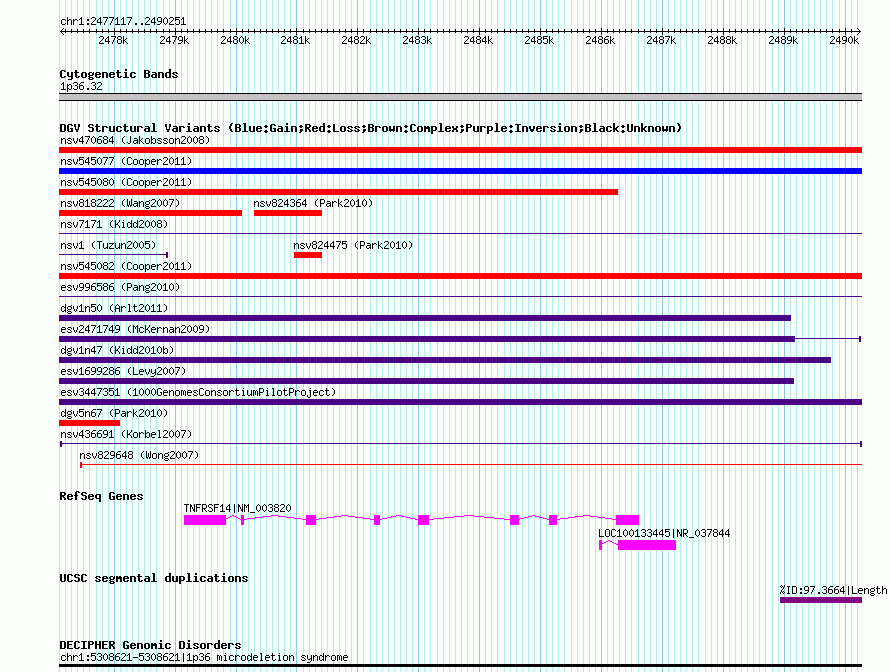Click the 2478k ruler position
The height and width of the screenshot is (672, 890).
[113, 40]
